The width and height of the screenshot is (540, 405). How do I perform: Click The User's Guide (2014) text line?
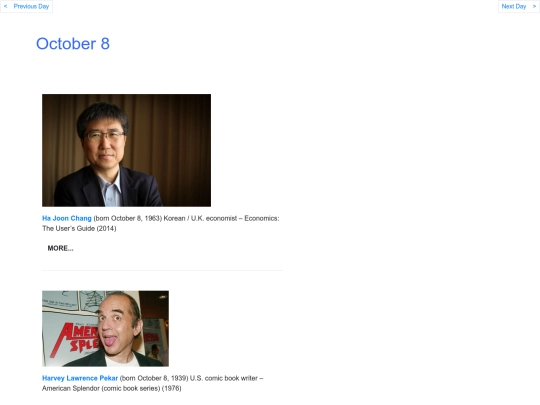point(79,228)
